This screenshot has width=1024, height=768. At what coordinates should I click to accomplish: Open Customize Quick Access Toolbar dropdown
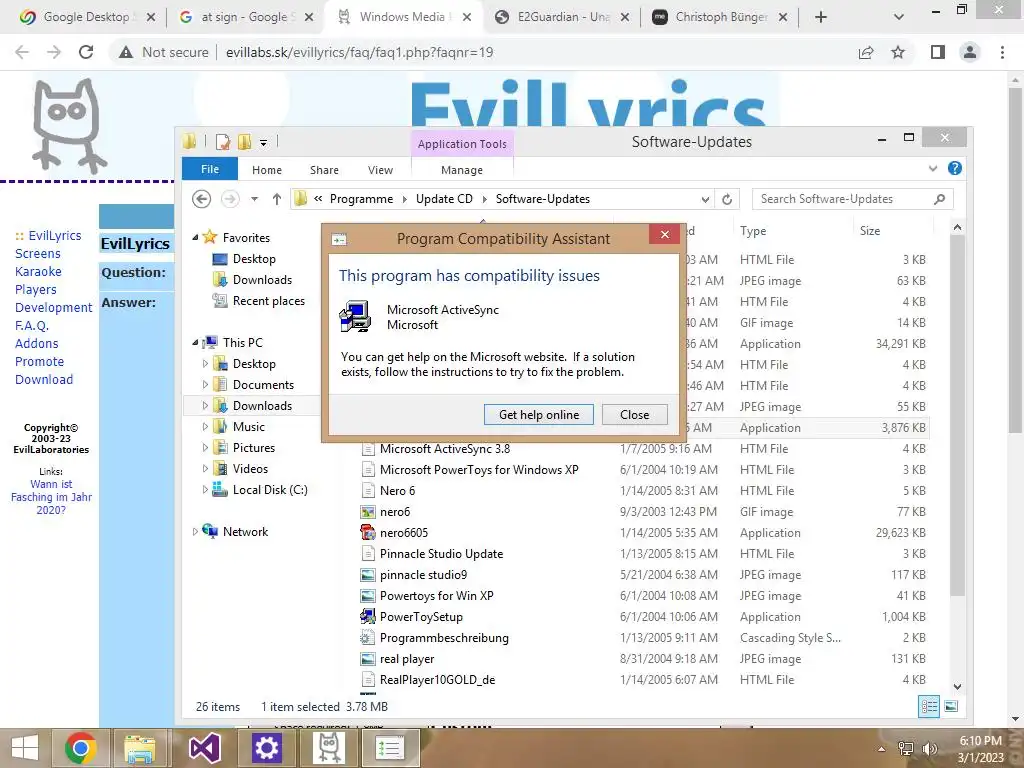tap(263, 142)
